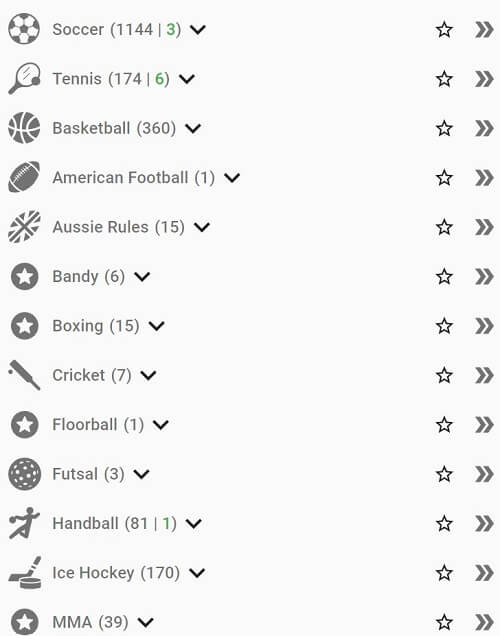Click the Tennis racket icon
Image resolution: width=500 pixels, height=636 pixels.
pos(24,78)
